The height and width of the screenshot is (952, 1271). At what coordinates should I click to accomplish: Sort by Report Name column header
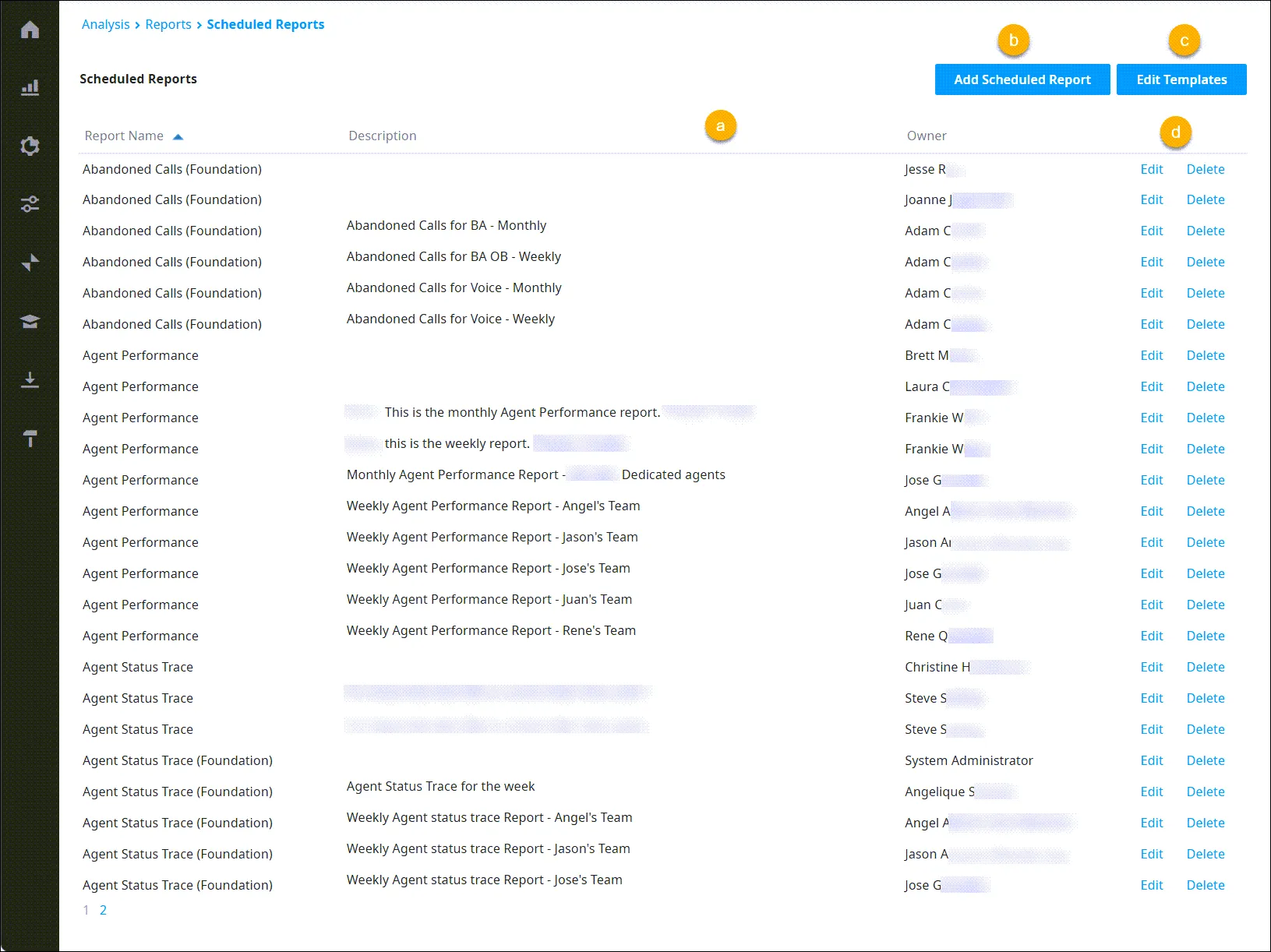coord(124,136)
